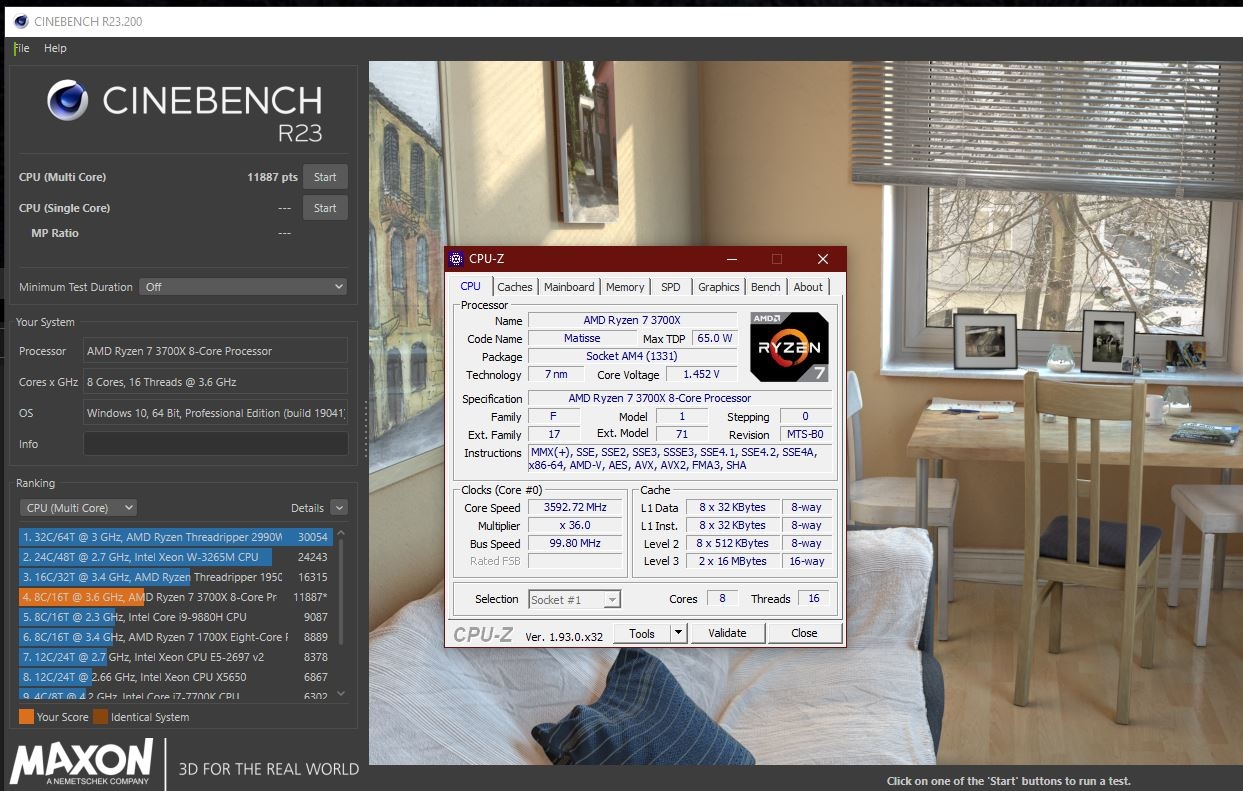Click the AMD Ryzen 7 badge in CPU-Z
The height and width of the screenshot is (791, 1243).
788,347
